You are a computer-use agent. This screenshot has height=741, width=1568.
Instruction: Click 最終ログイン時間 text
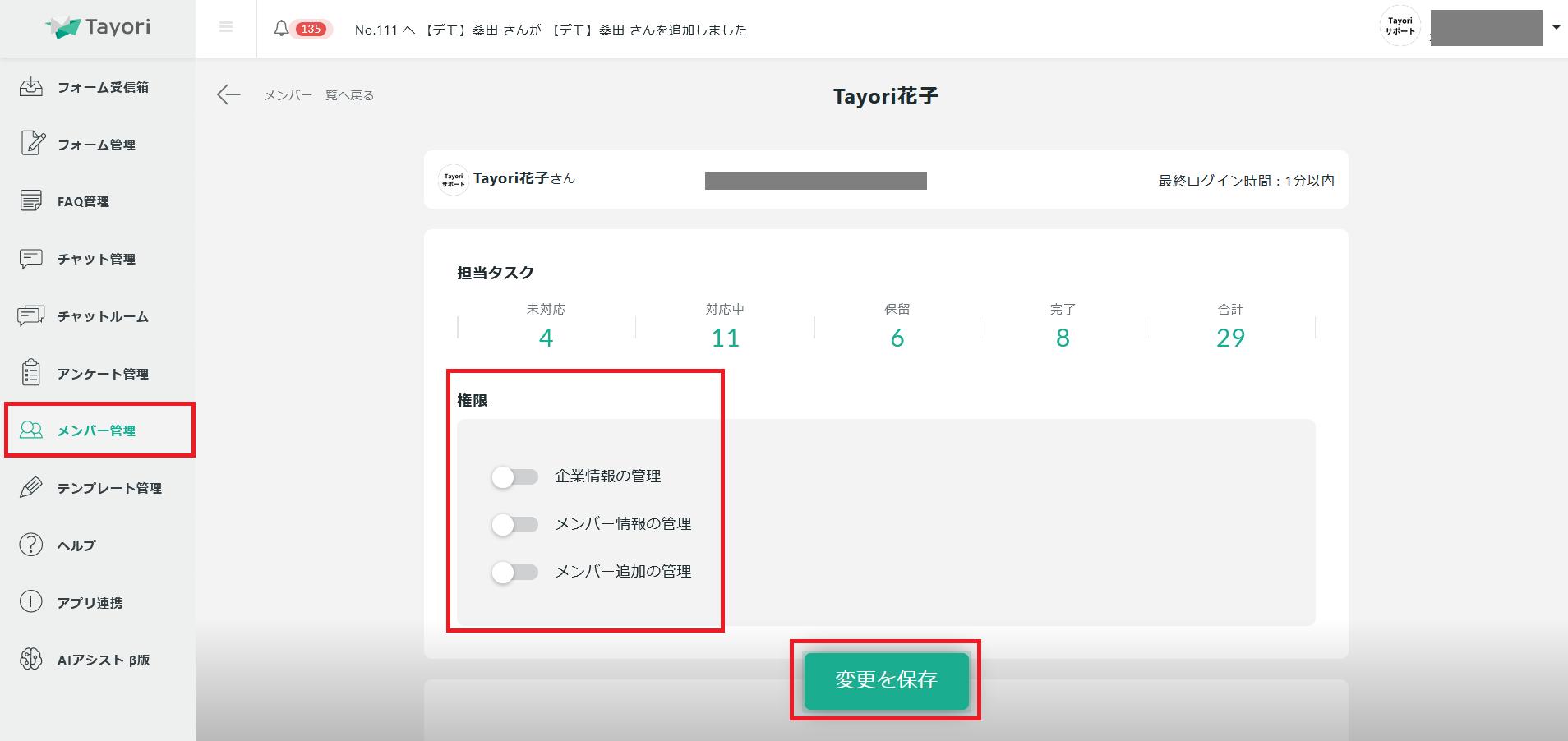coord(1246,181)
